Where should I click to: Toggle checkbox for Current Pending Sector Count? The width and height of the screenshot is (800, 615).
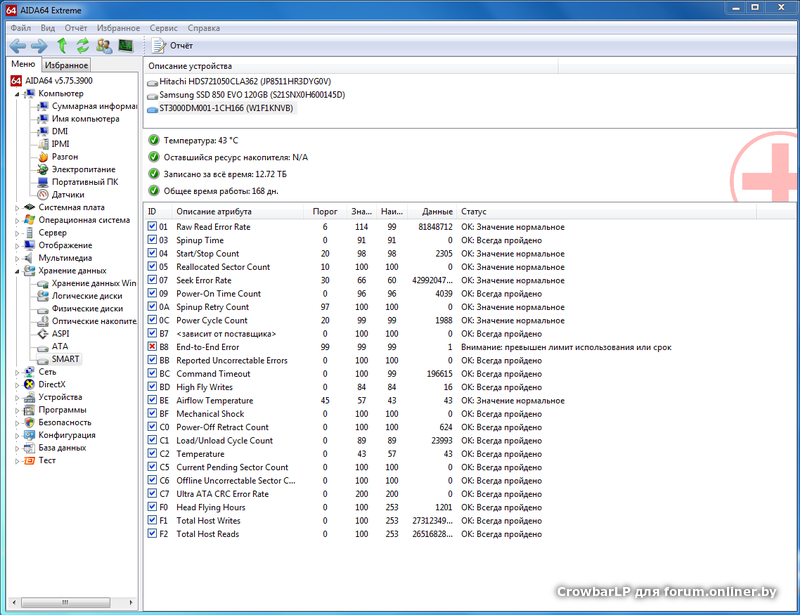[x=152, y=466]
